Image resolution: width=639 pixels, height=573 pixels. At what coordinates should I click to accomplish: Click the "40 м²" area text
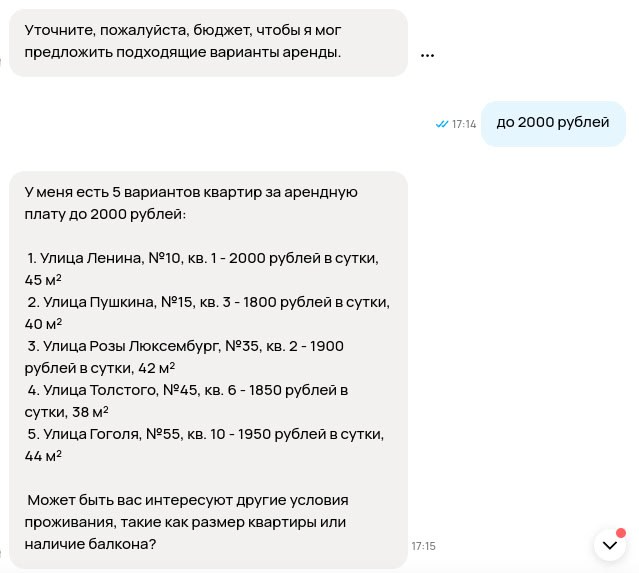43,324
